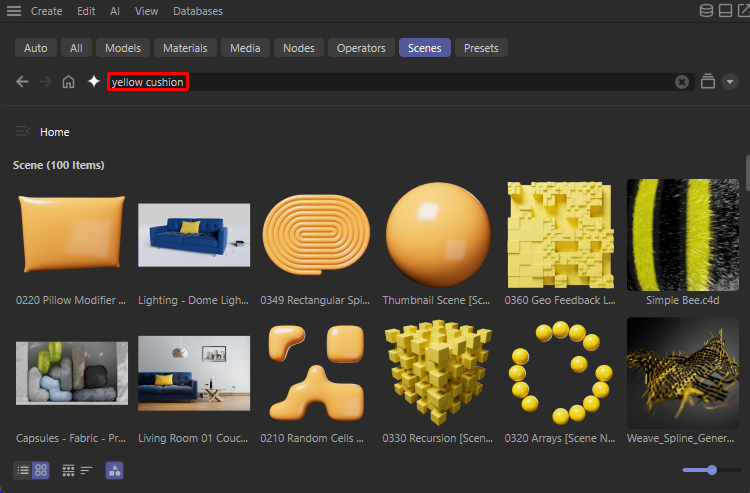Select the Capsules - Fabric thumbnail
The width and height of the screenshot is (750, 493).
coord(72,373)
